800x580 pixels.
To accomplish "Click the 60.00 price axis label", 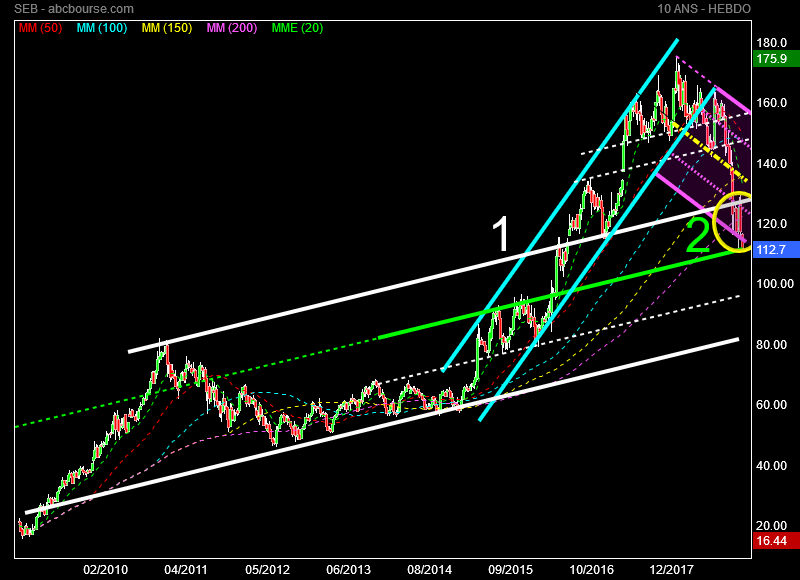I will click(x=771, y=405).
